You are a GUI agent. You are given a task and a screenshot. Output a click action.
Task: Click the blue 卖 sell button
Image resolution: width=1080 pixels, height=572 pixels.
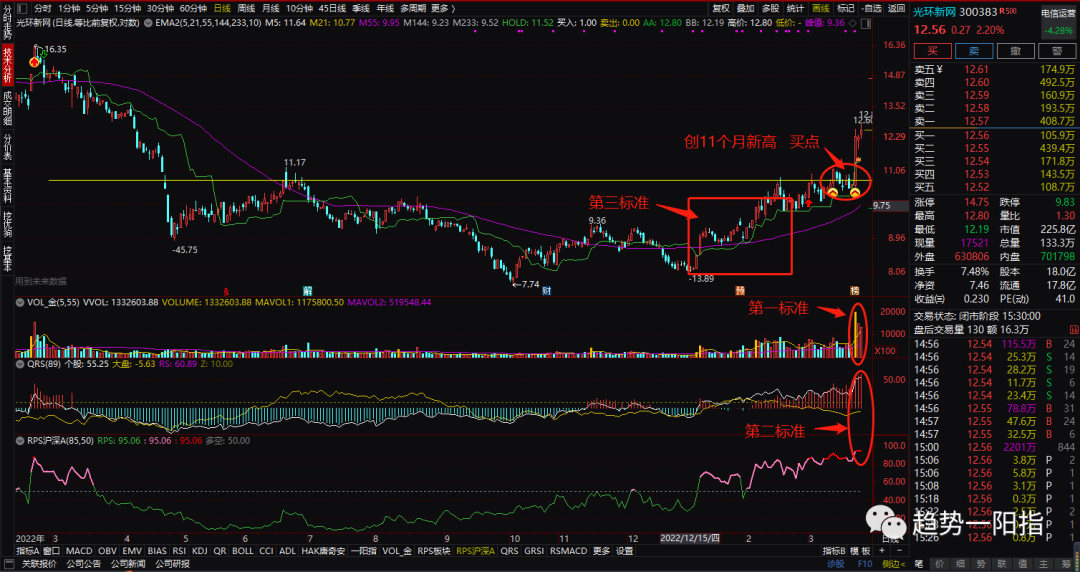[x=974, y=51]
